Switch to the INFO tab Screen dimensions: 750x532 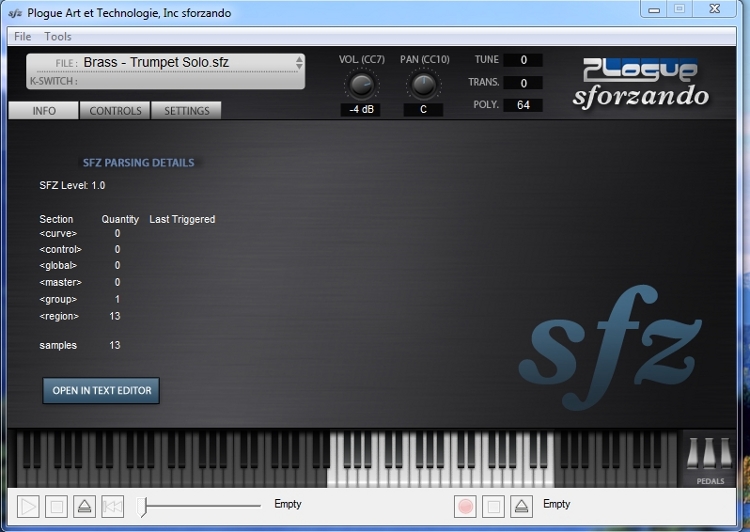[x=44, y=111]
